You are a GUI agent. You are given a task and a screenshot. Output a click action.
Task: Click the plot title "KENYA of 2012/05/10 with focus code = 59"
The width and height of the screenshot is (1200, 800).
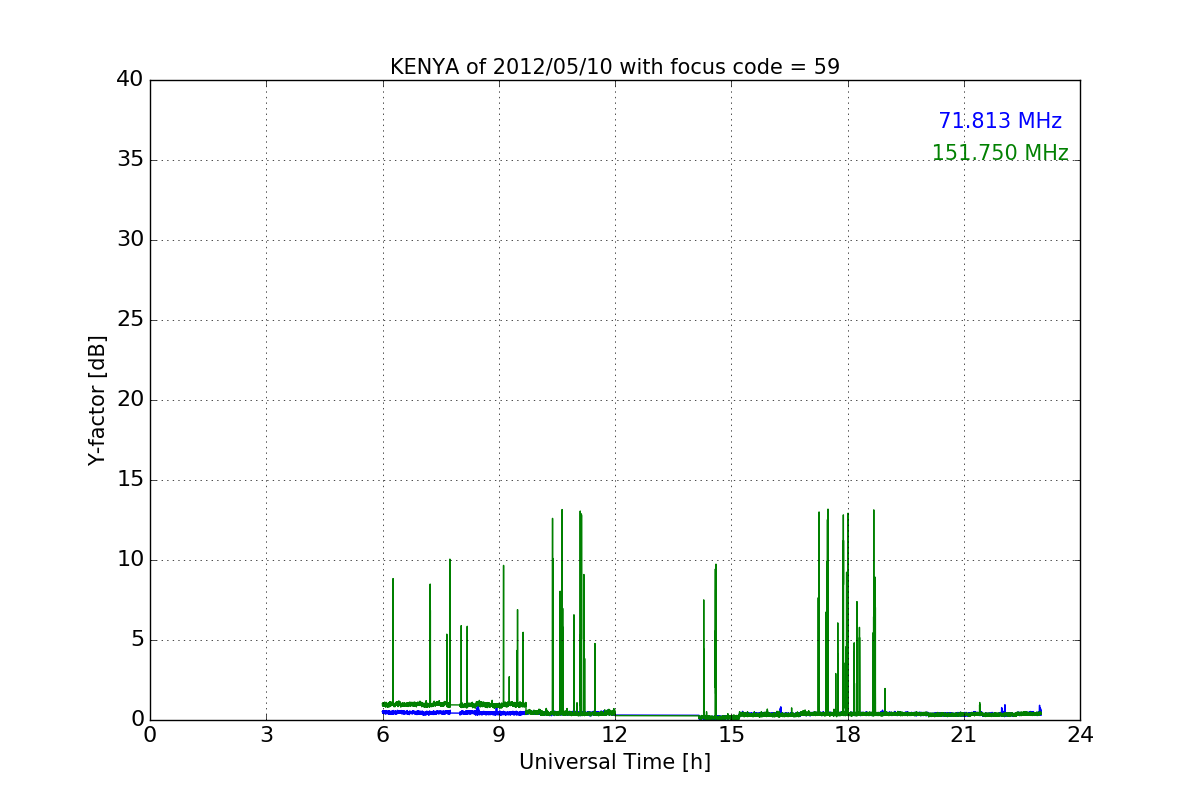(615, 67)
